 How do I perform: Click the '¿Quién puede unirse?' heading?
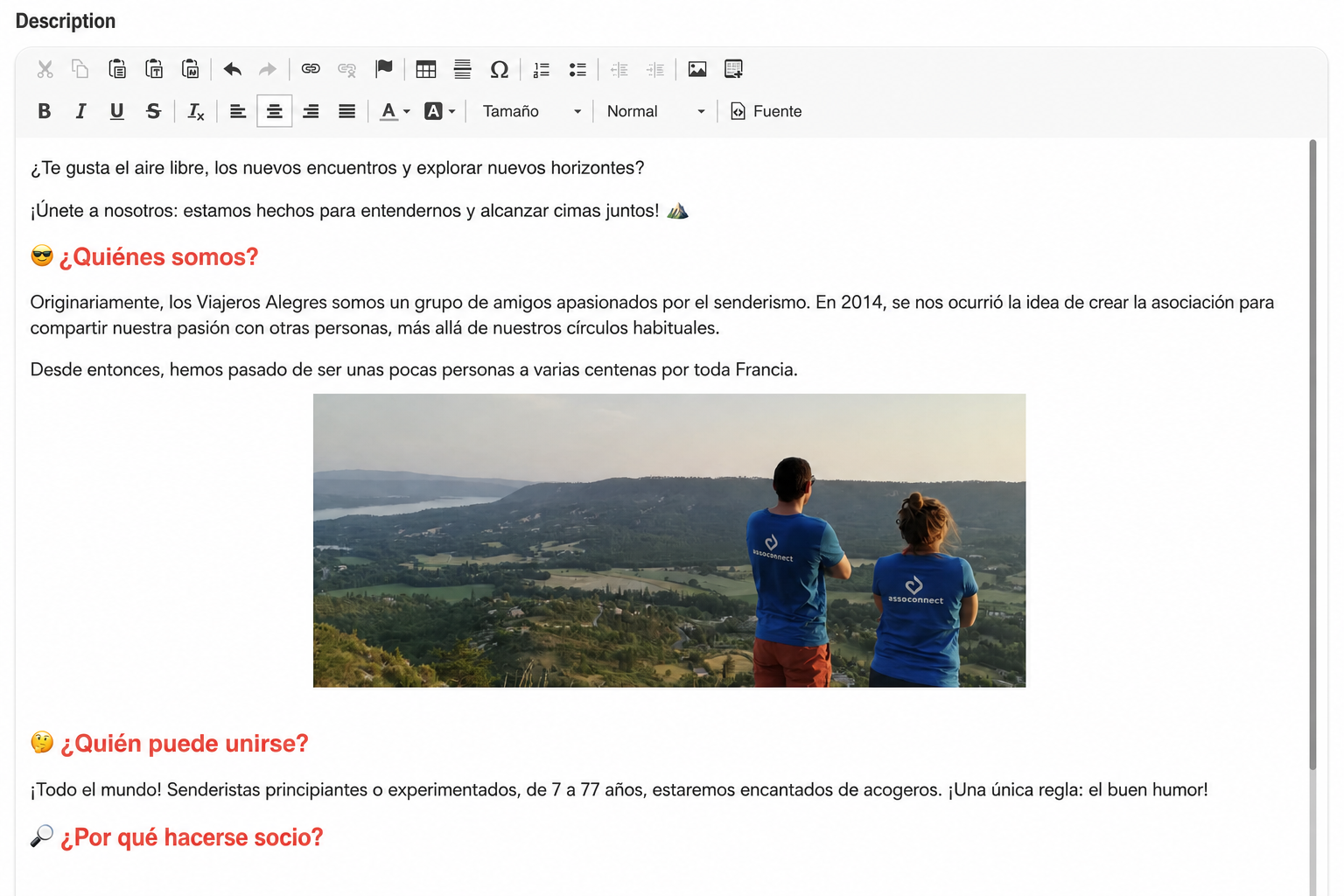pyautogui.click(x=185, y=744)
